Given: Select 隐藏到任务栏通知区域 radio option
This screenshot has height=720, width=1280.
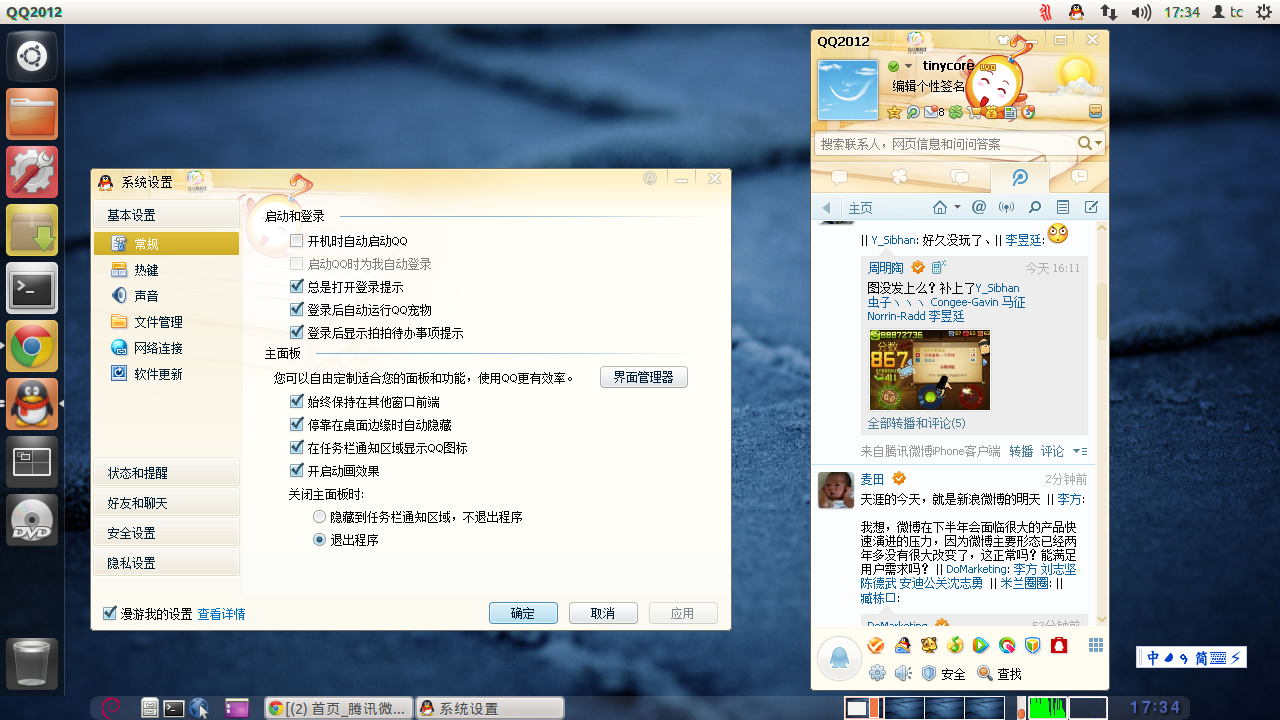Looking at the screenshot, I should tap(320, 517).
